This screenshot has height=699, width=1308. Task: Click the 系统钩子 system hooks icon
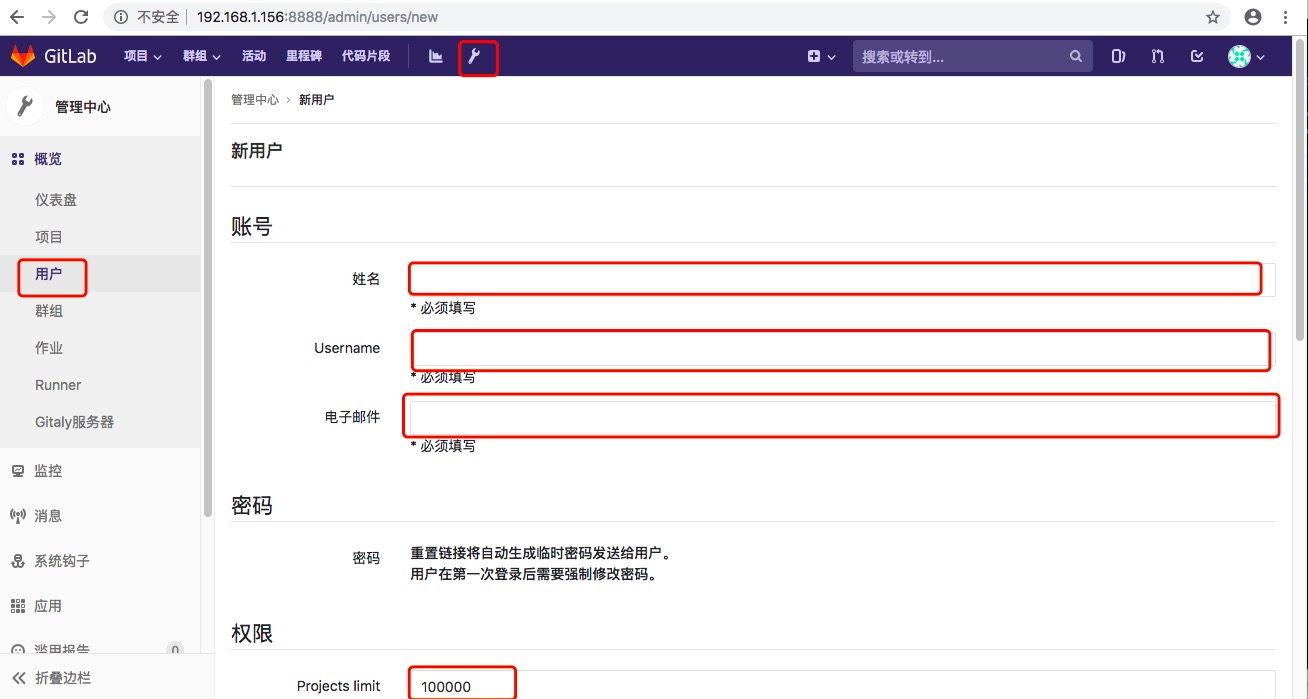[x=18, y=560]
